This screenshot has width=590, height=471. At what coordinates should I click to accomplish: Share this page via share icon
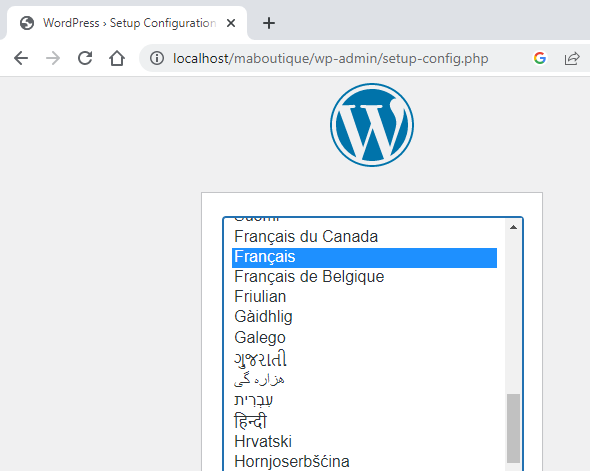pos(572,58)
